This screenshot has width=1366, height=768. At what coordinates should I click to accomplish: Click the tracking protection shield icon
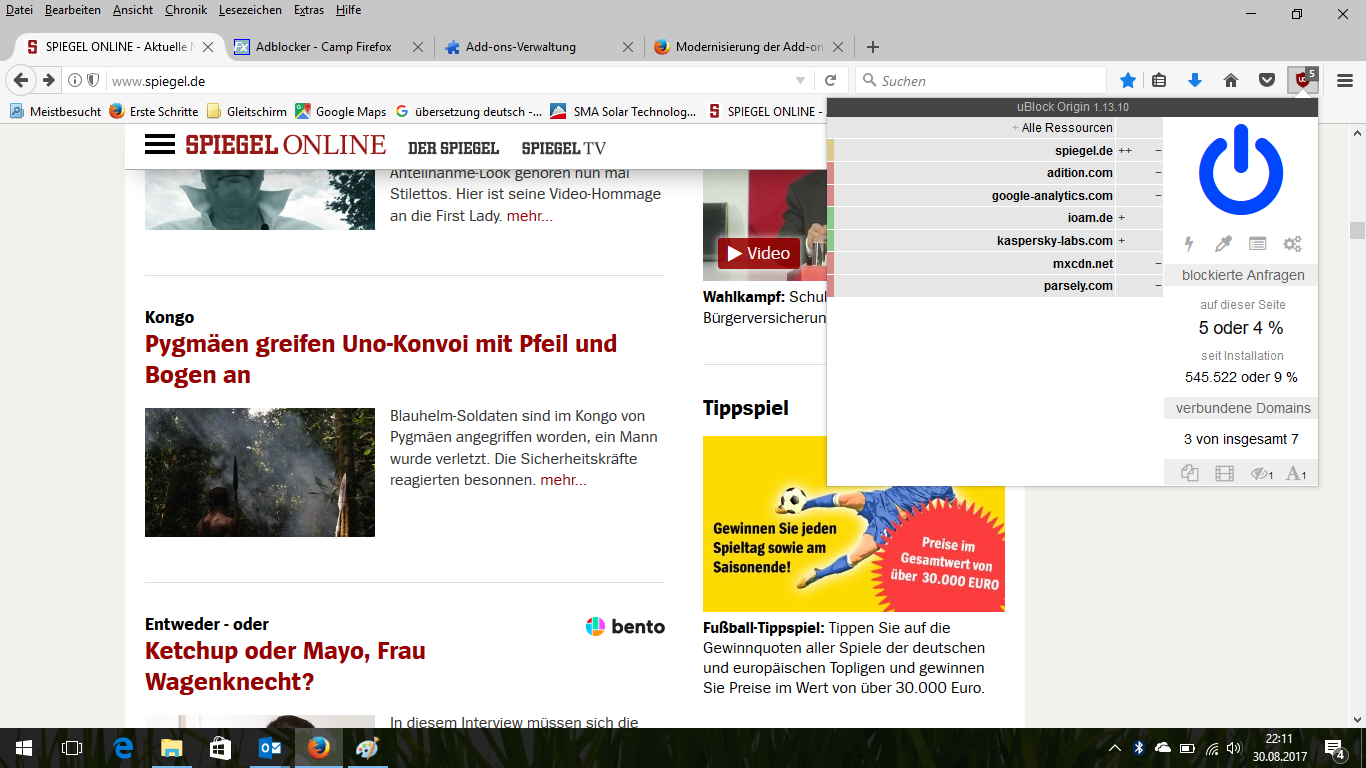[x=93, y=80]
